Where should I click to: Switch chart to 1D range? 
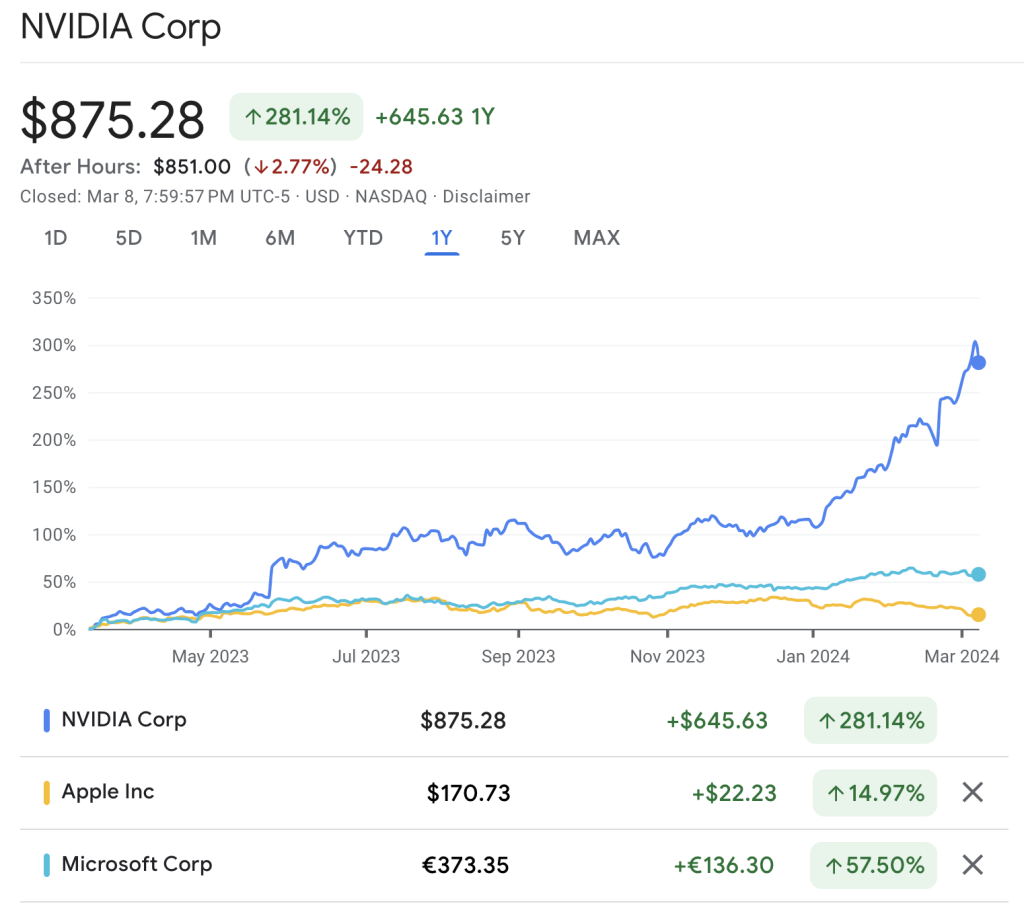(56, 238)
